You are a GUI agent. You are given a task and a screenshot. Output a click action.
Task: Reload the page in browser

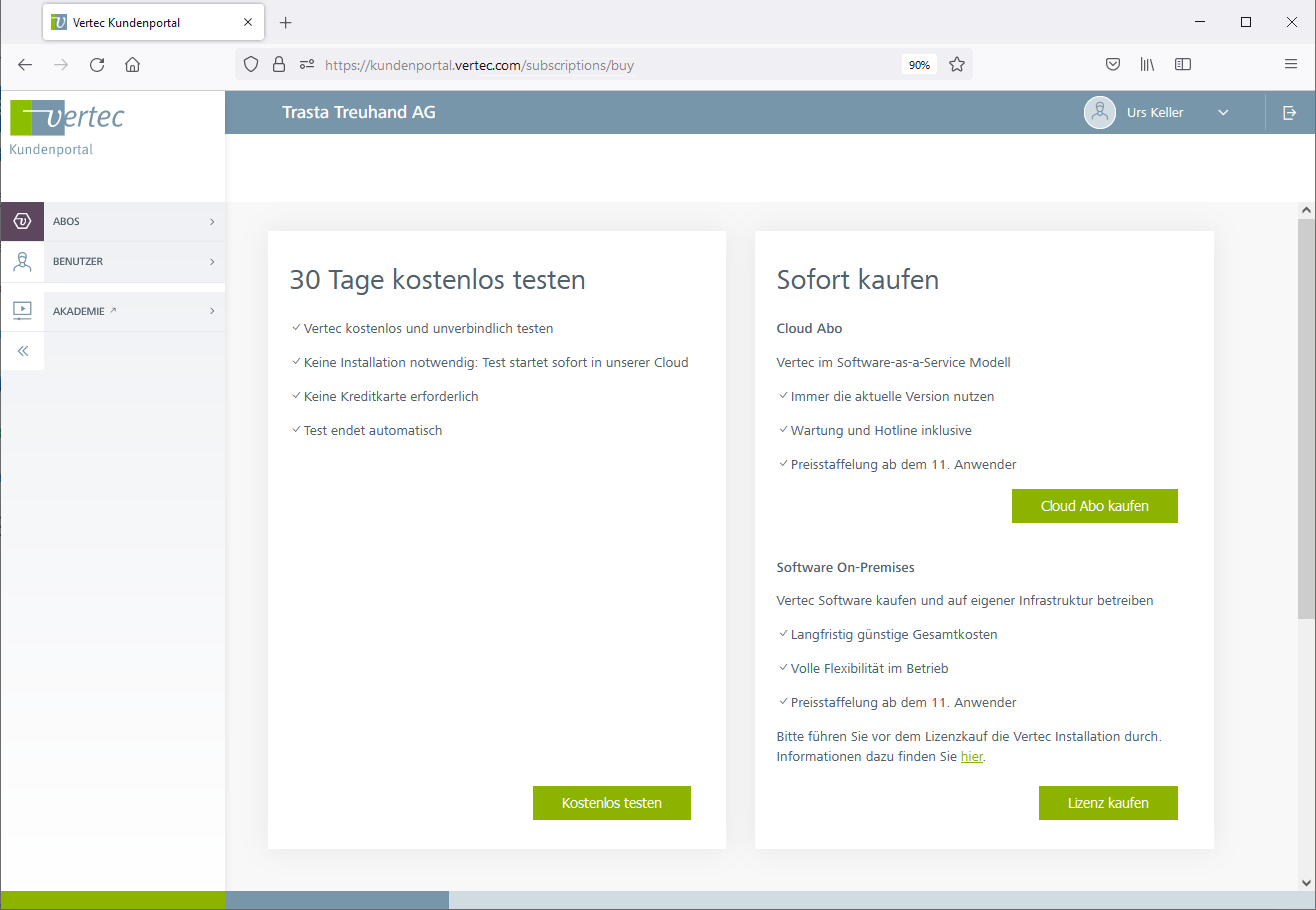(x=97, y=65)
